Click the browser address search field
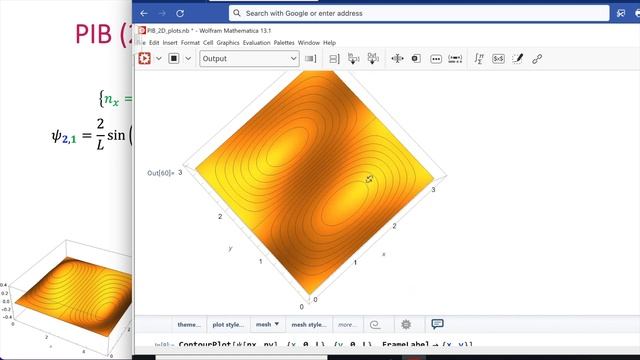The height and width of the screenshot is (360, 640). 419,13
